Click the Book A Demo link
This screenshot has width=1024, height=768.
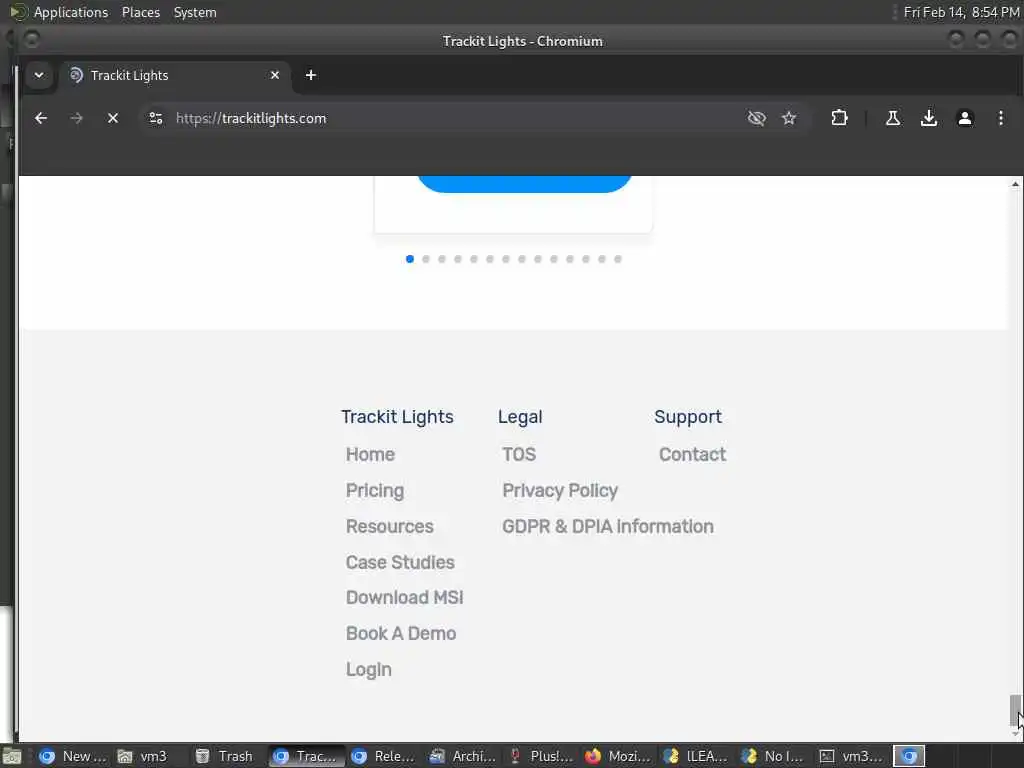[401, 633]
